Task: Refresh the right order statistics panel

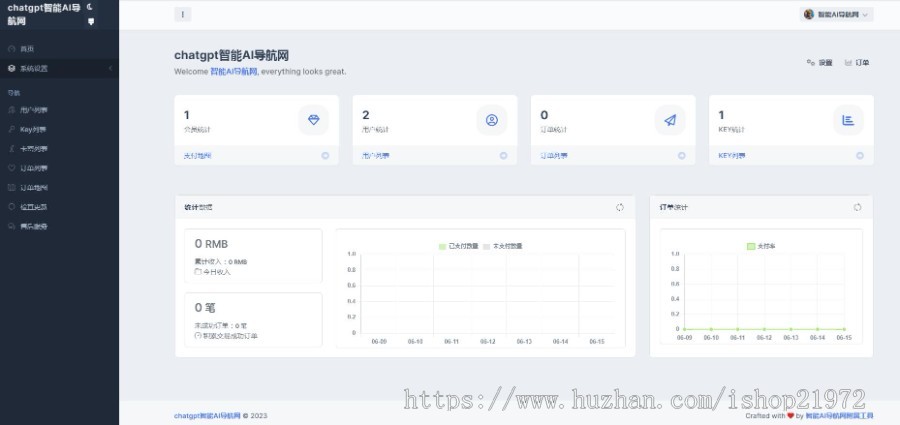Action: point(858,207)
